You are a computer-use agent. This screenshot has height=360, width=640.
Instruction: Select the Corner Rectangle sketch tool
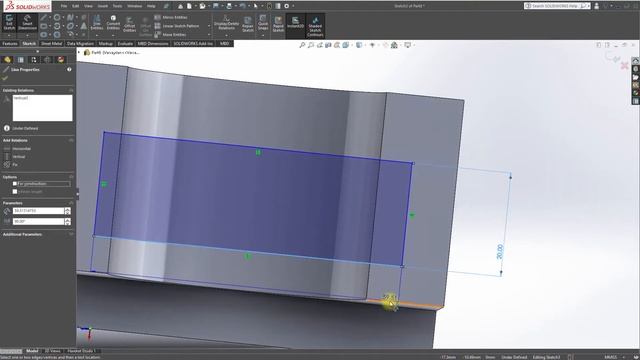44,26
